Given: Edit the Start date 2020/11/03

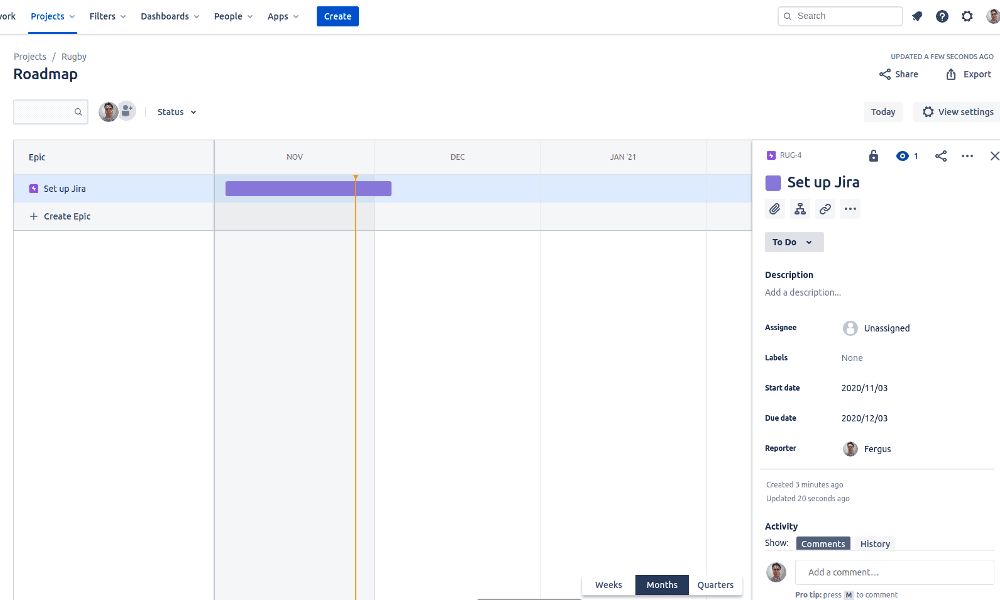Looking at the screenshot, I should click(x=864, y=388).
